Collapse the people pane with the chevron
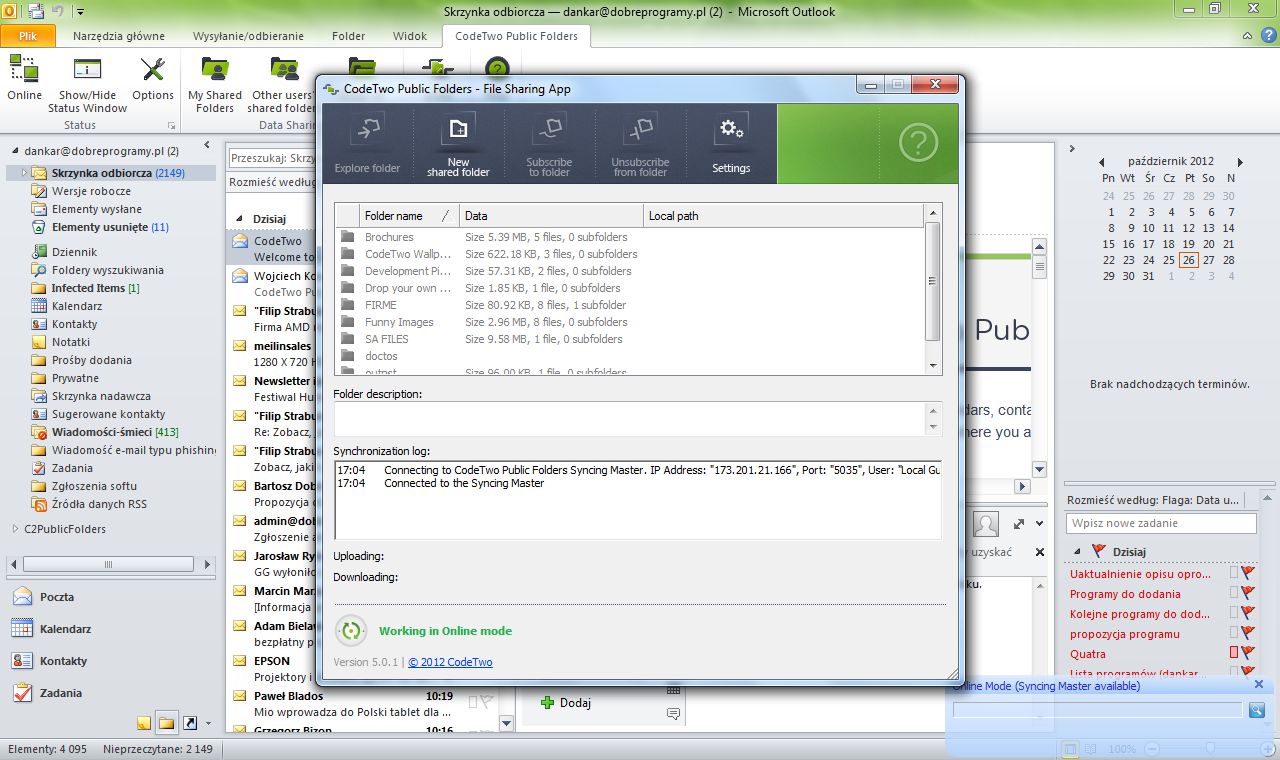The image size is (1280, 760). click(1040, 524)
